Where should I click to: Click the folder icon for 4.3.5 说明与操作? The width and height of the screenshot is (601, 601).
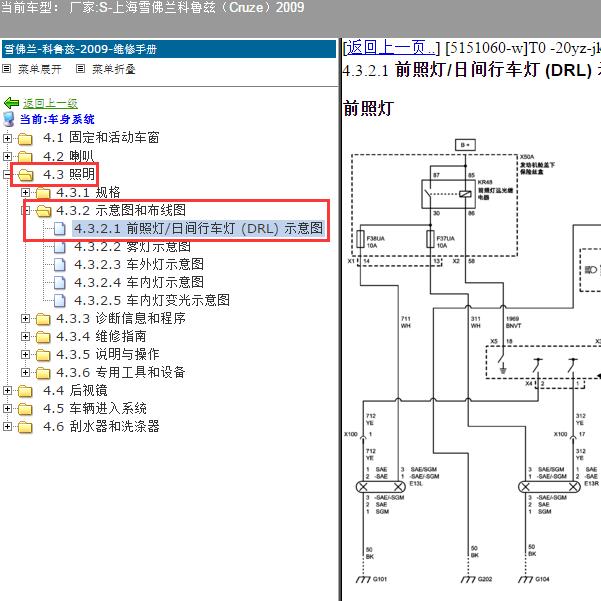[x=43, y=355]
